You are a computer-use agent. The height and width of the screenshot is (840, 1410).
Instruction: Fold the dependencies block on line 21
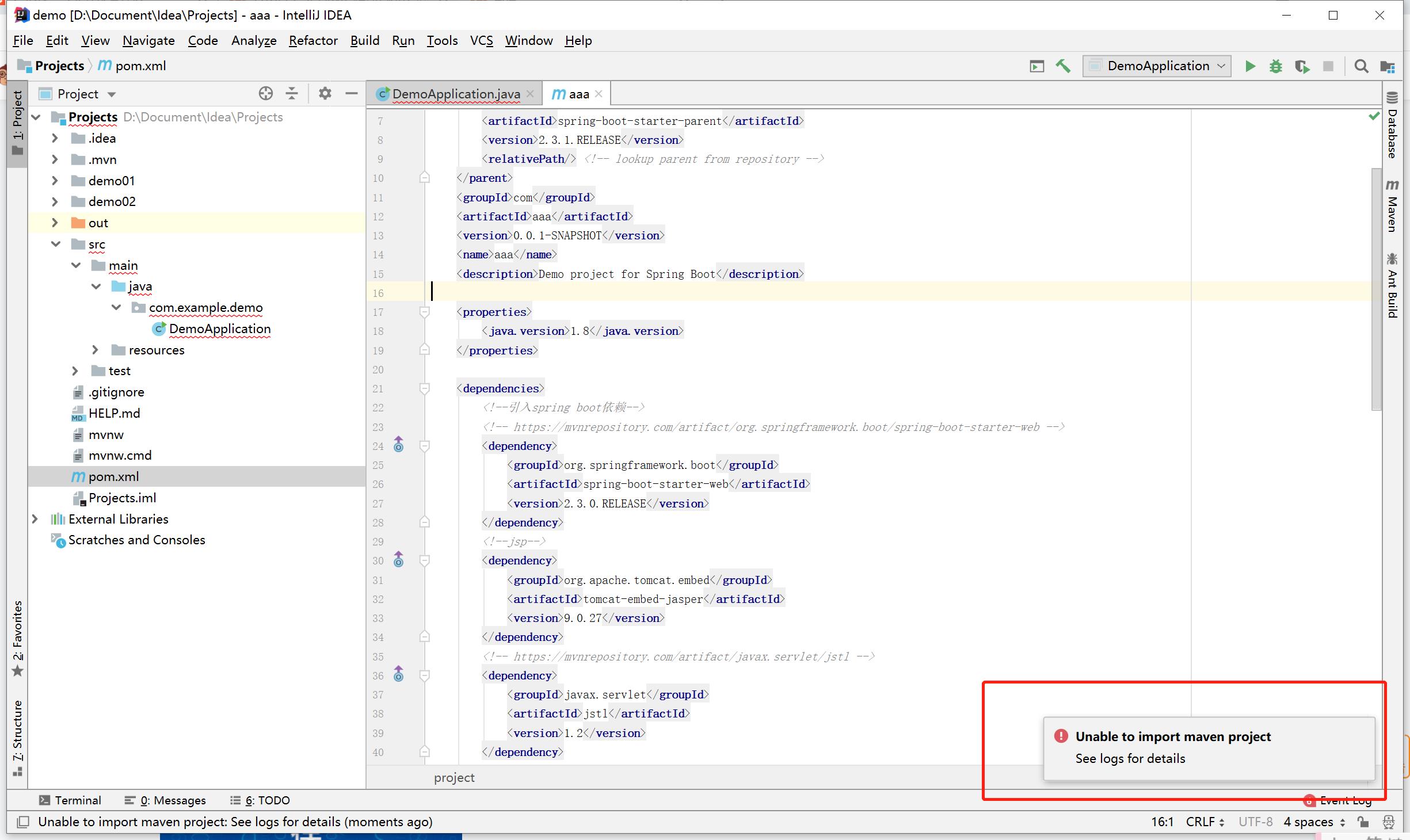pos(425,388)
